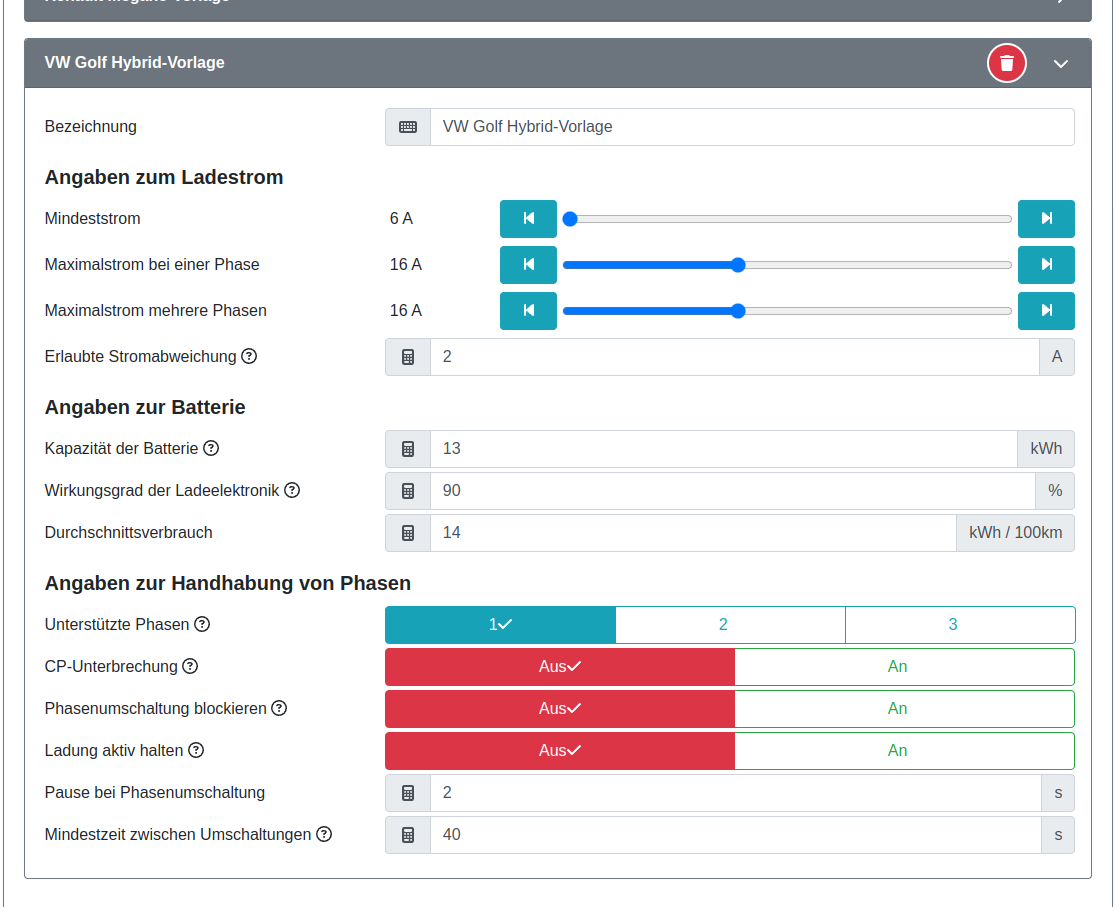Open help for Erlaubte Stromabweichung
1115x907 pixels.
249,356
